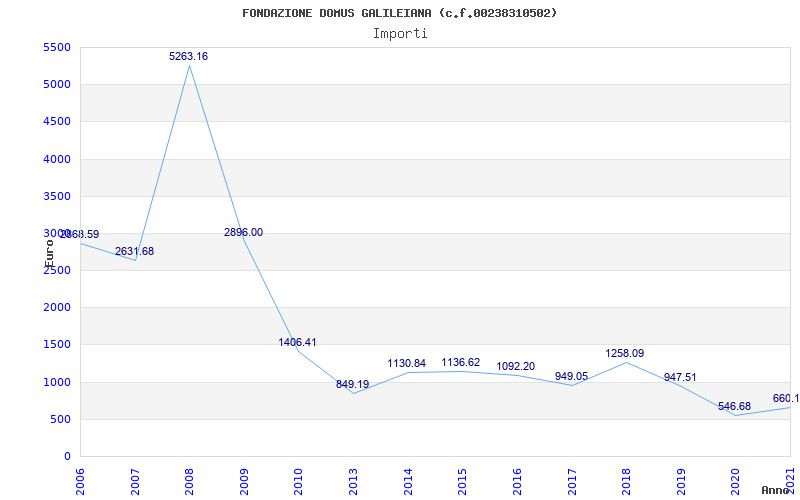Select the 949.05 value label

tap(571, 376)
